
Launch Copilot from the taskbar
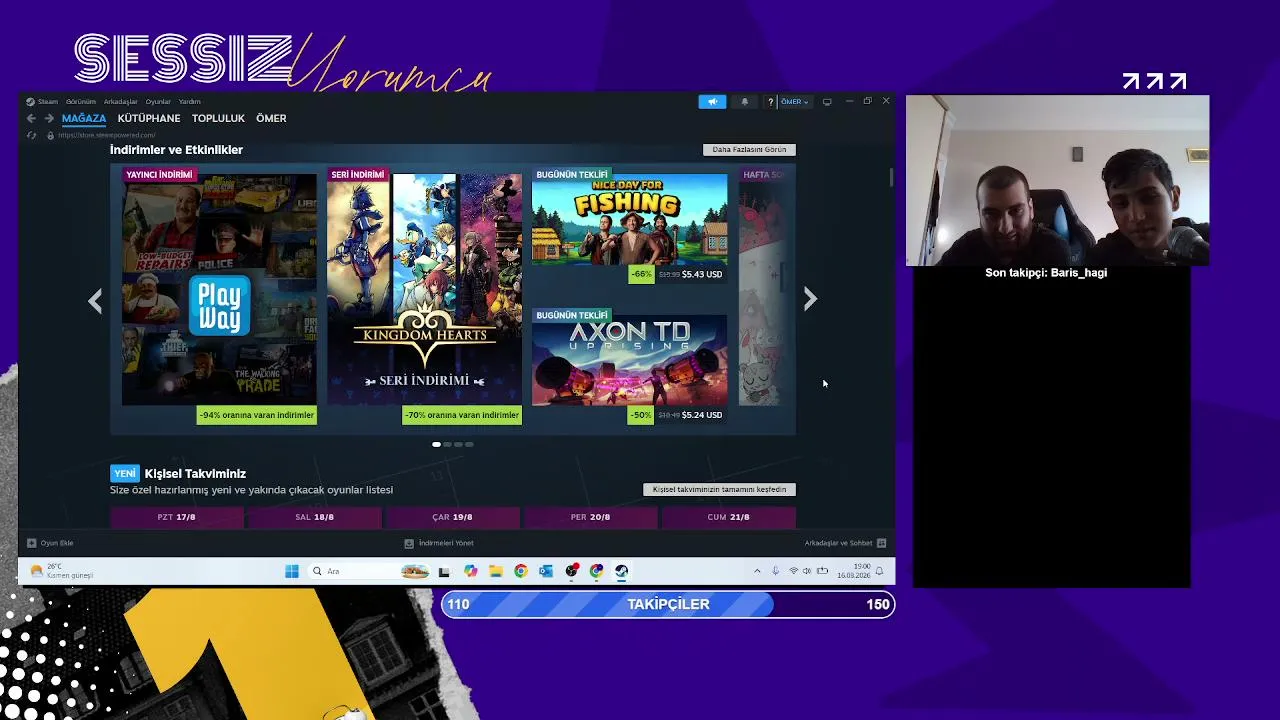coord(470,571)
